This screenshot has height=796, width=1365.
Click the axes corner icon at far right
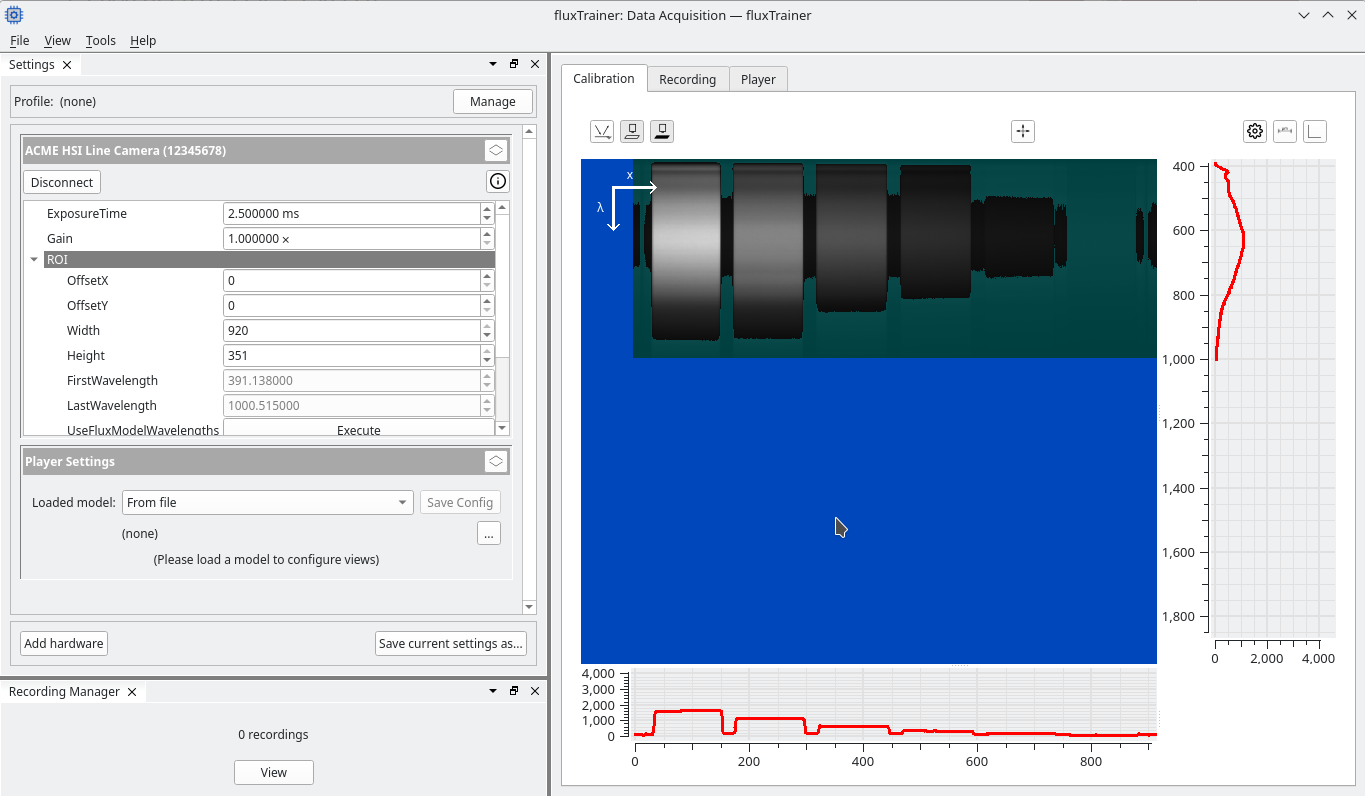pos(1315,131)
